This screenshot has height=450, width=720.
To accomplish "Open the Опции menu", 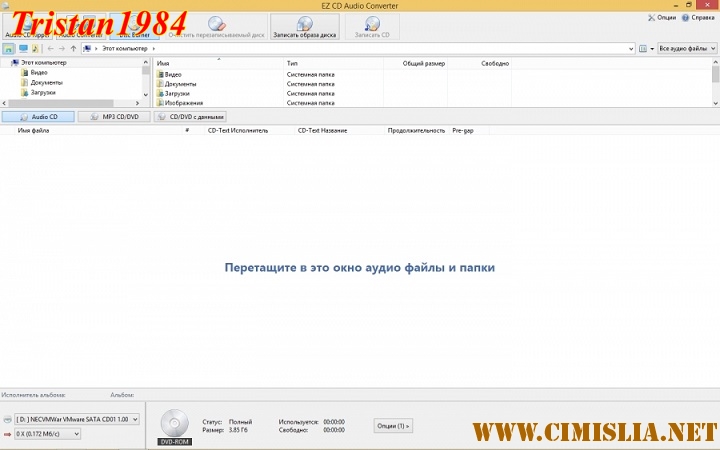I will point(661,17).
